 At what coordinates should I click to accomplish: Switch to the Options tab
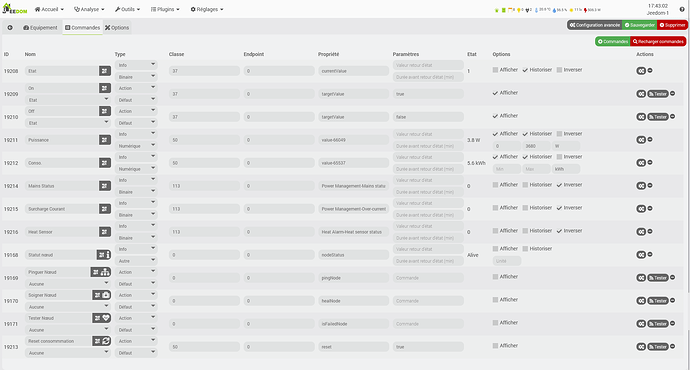pyautogui.click(x=117, y=28)
